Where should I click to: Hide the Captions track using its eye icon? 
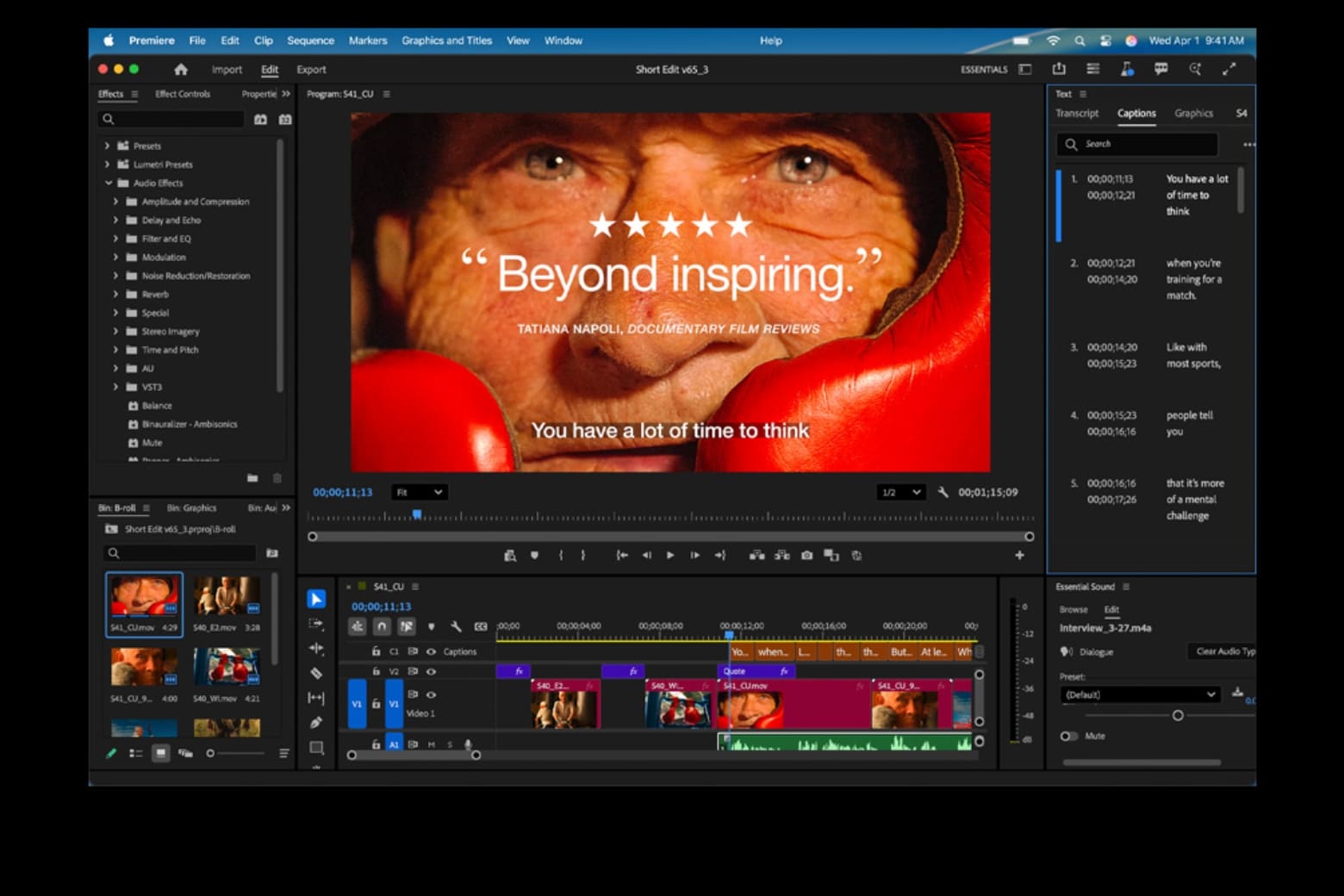pyautogui.click(x=431, y=651)
